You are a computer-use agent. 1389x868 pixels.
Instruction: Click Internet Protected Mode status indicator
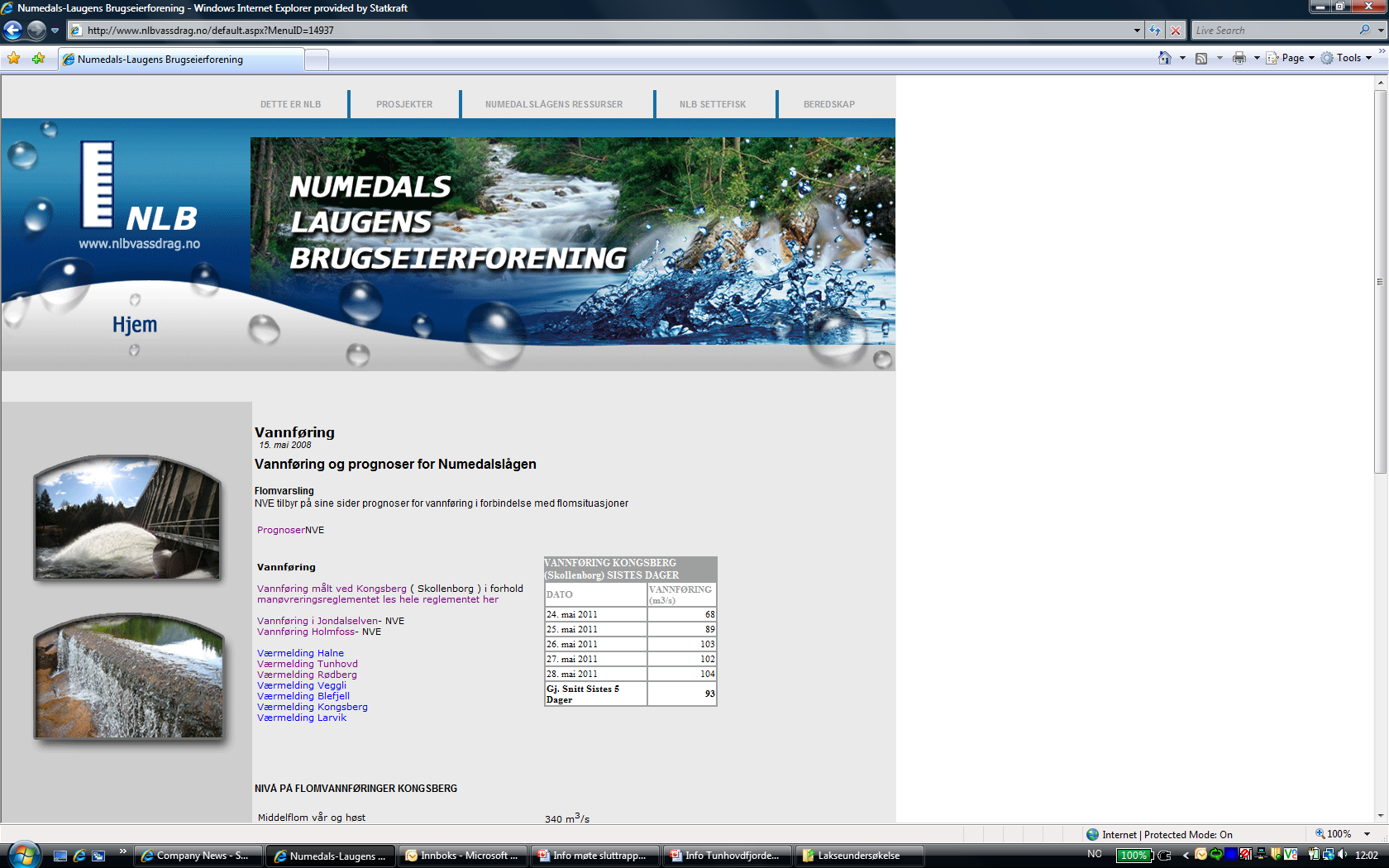[x=1159, y=834]
